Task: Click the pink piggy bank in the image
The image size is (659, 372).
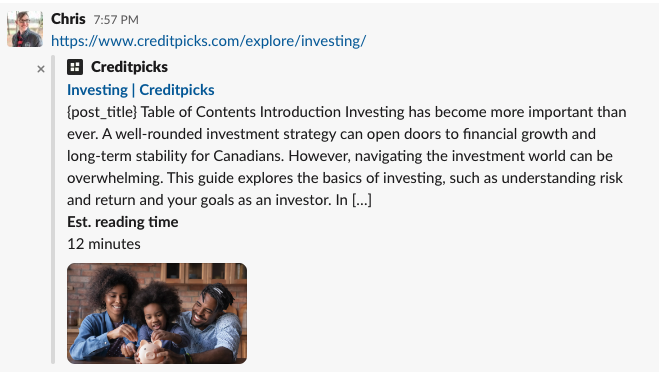Action: (x=150, y=352)
